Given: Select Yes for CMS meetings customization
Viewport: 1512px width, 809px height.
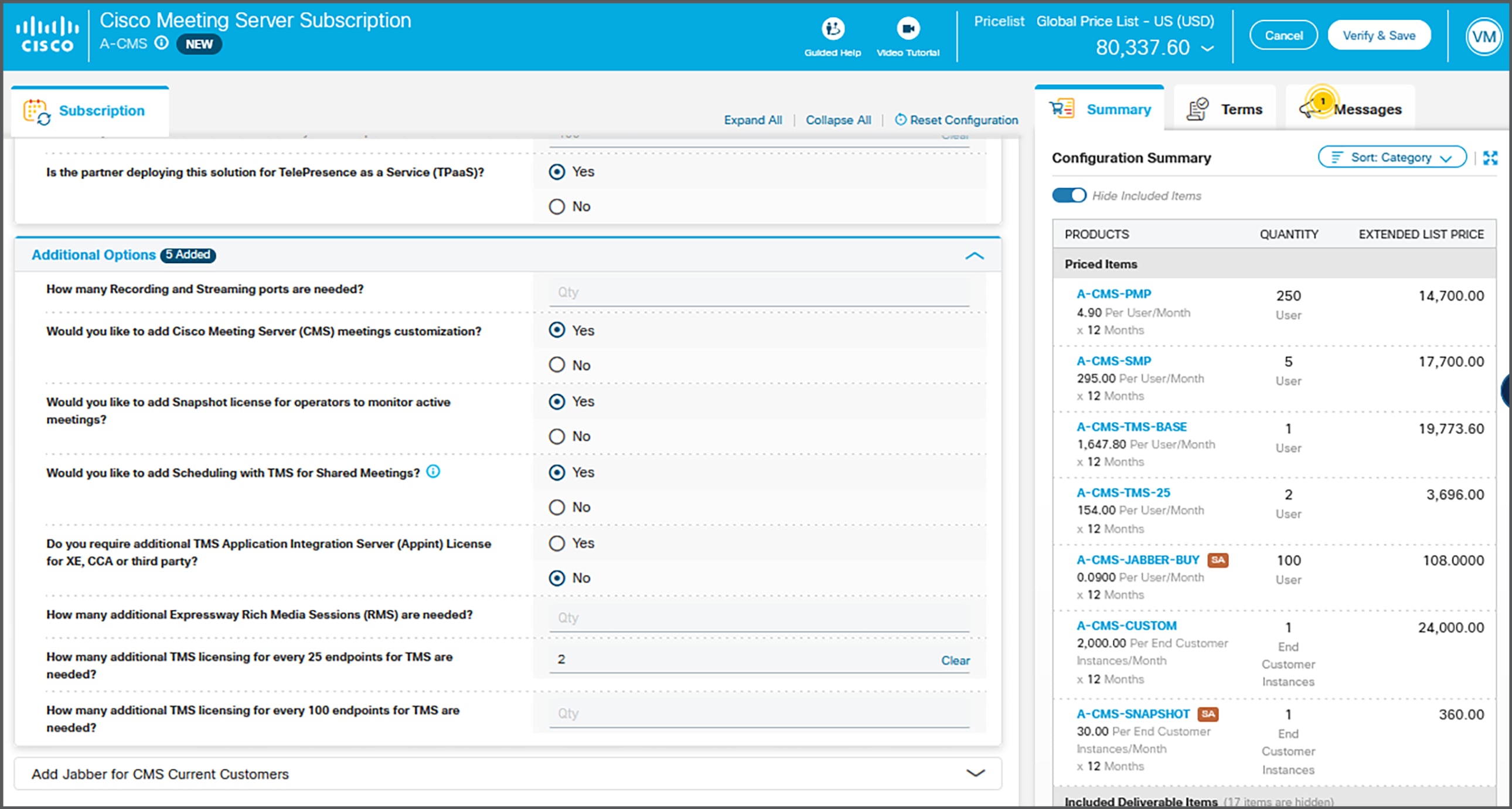Looking at the screenshot, I should coord(556,330).
